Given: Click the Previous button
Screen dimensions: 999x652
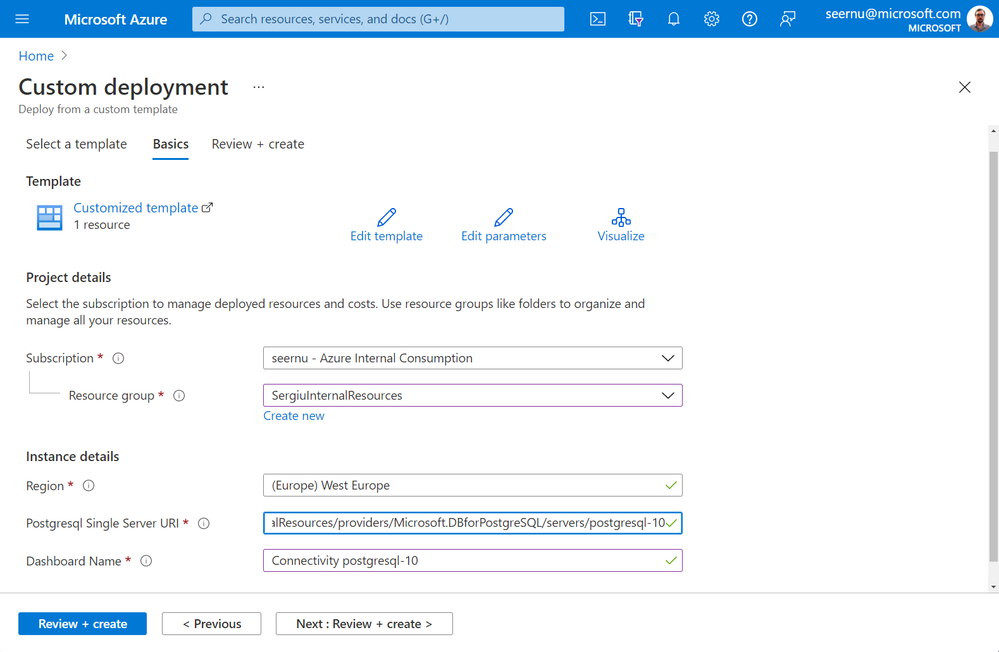Looking at the screenshot, I should (x=212, y=624).
